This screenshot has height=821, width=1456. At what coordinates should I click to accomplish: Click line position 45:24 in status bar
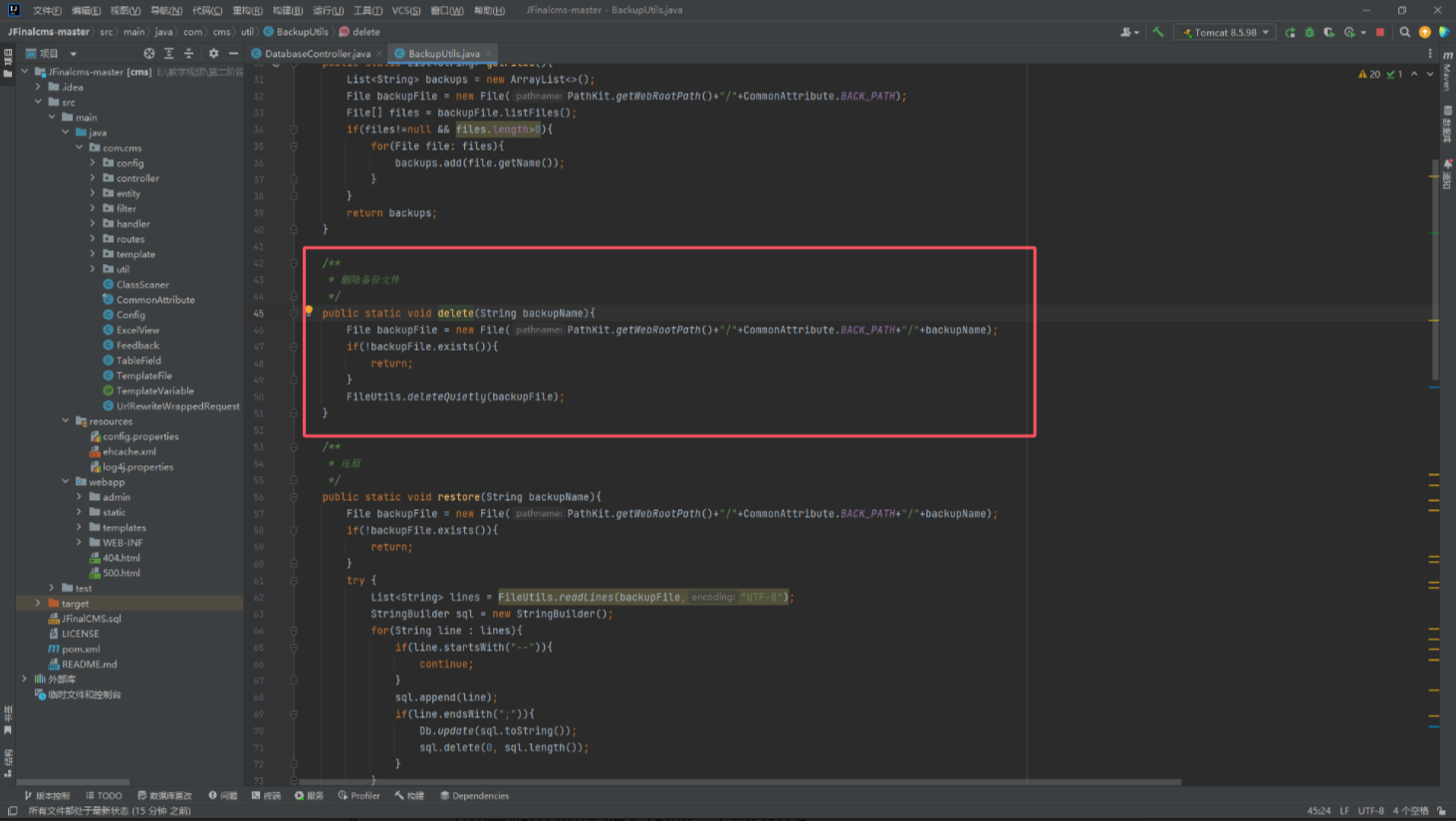[x=1319, y=811]
